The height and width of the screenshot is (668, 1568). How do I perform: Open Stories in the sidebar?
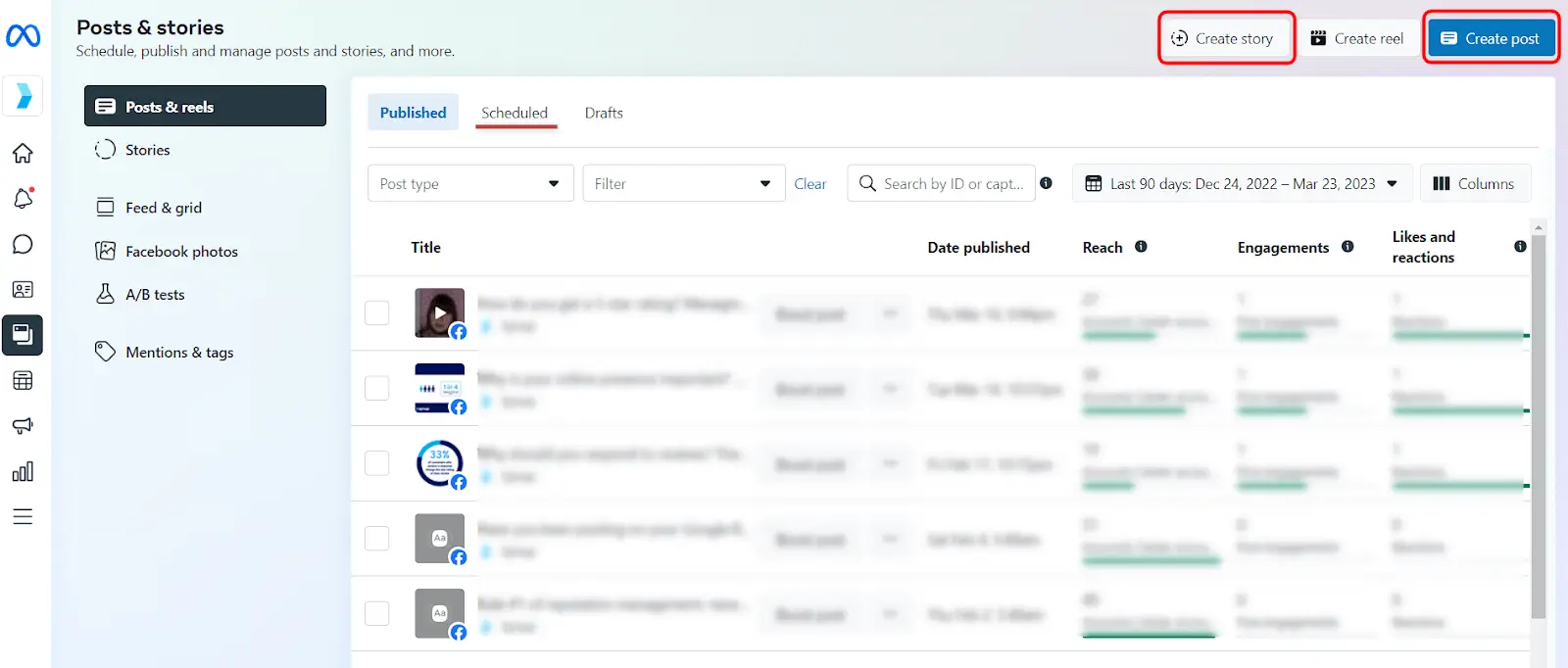click(147, 150)
